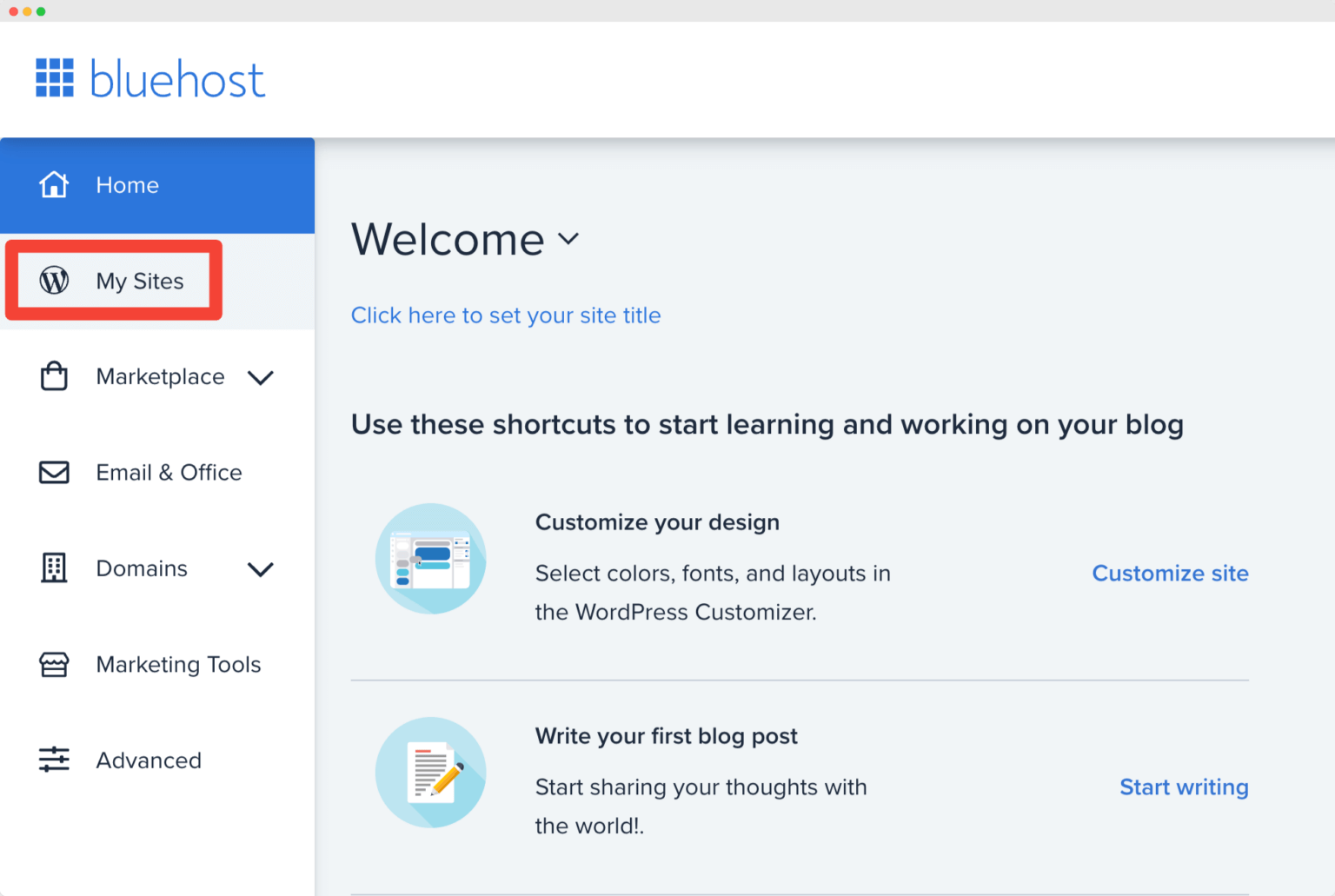Click the blog post pencil illustration
This screenshot has width=1335, height=896.
[430, 773]
